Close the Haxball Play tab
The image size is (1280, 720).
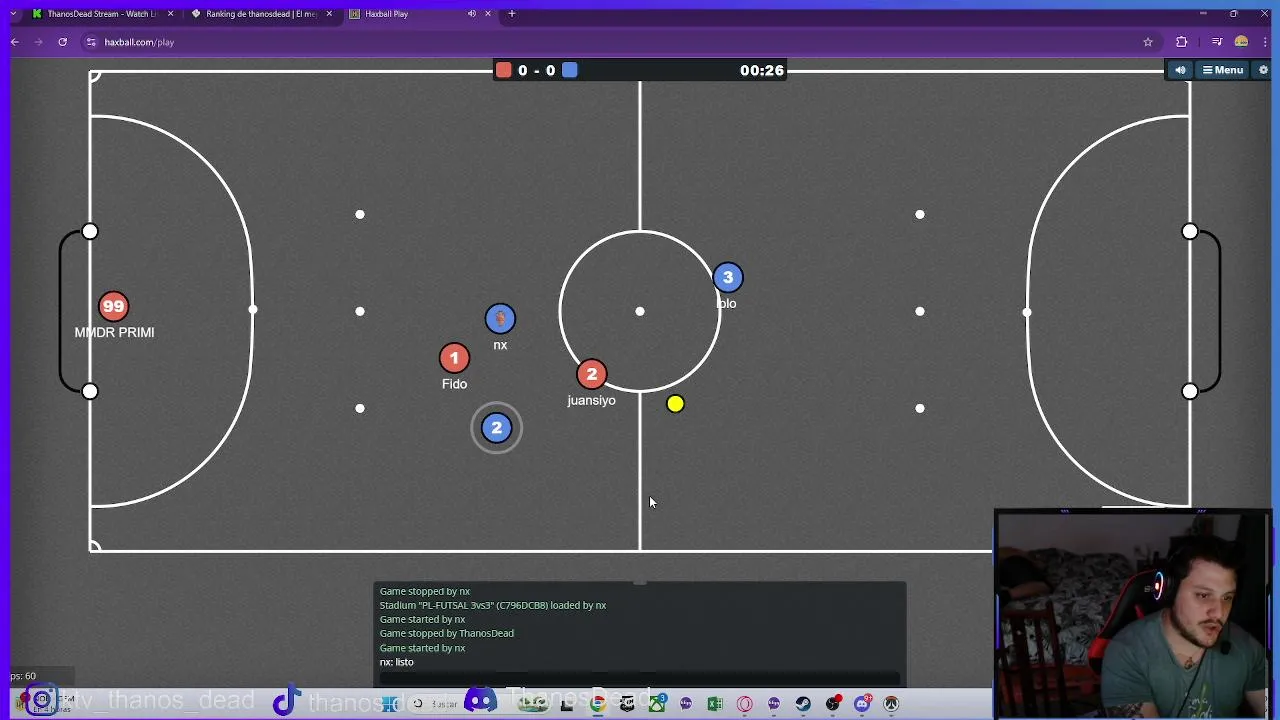(487, 14)
